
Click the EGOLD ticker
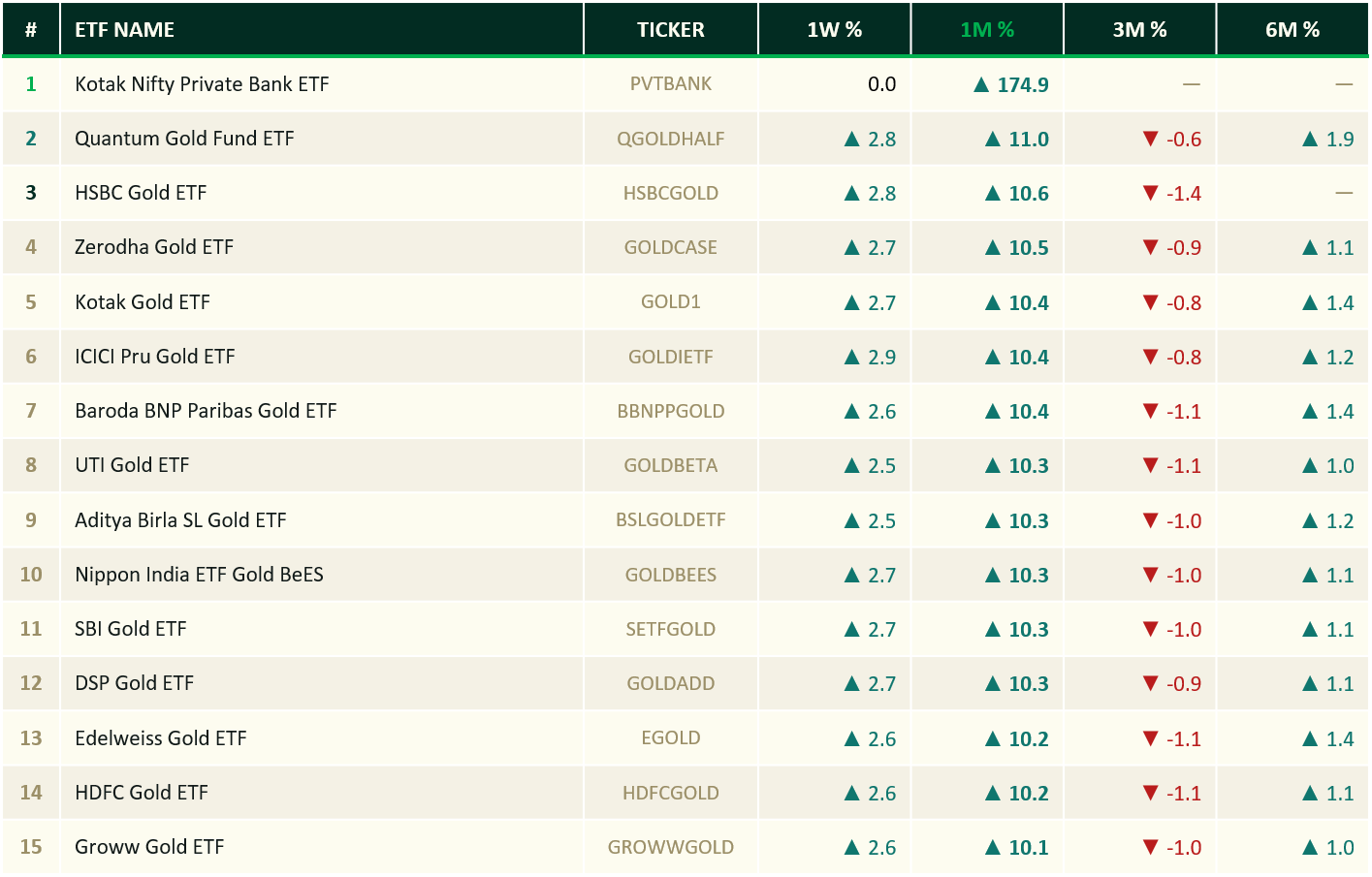pyautogui.click(x=671, y=738)
